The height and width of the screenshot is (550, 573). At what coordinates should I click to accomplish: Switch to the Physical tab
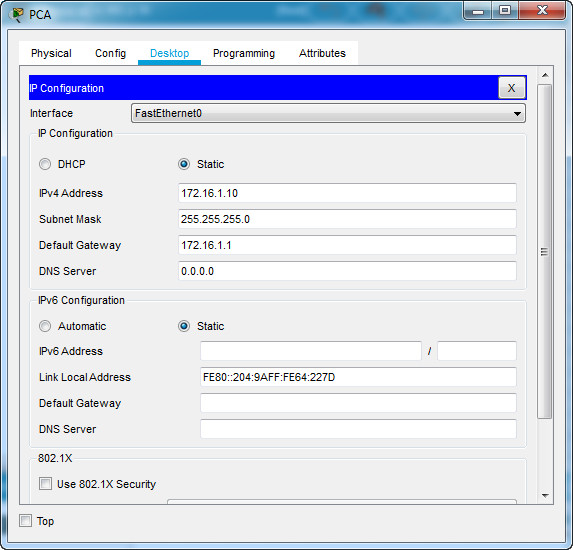pos(51,53)
